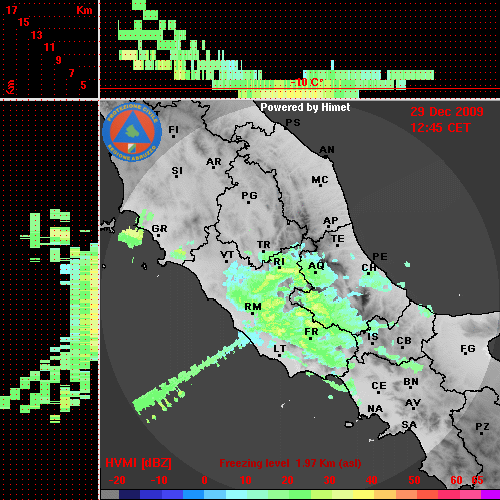Click the Protezione Civile Abruzzo logo
The image size is (500, 500).
click(x=132, y=132)
